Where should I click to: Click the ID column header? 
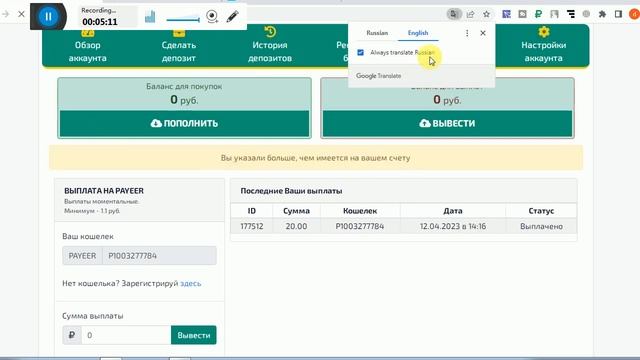tap(252, 211)
